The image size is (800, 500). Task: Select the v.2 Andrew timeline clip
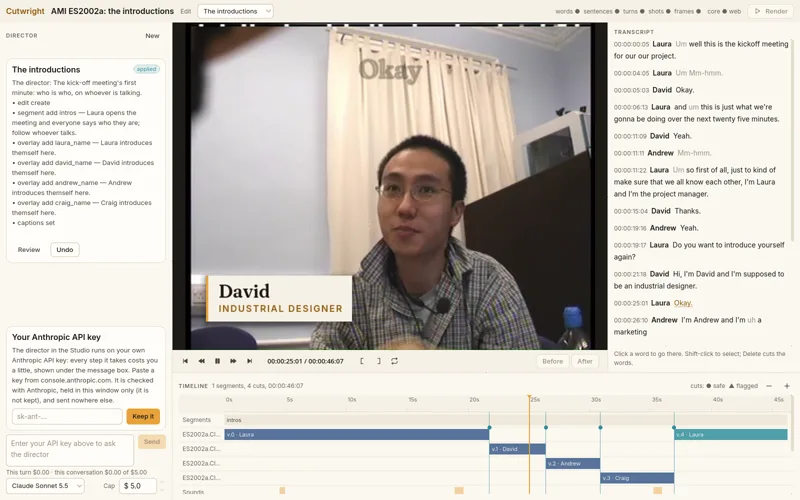(x=573, y=463)
